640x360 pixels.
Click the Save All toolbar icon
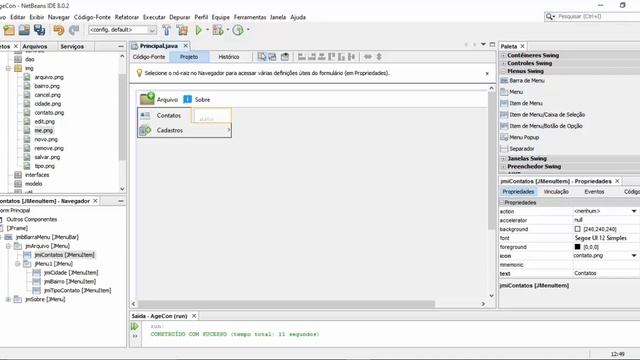pyautogui.click(x=40, y=30)
